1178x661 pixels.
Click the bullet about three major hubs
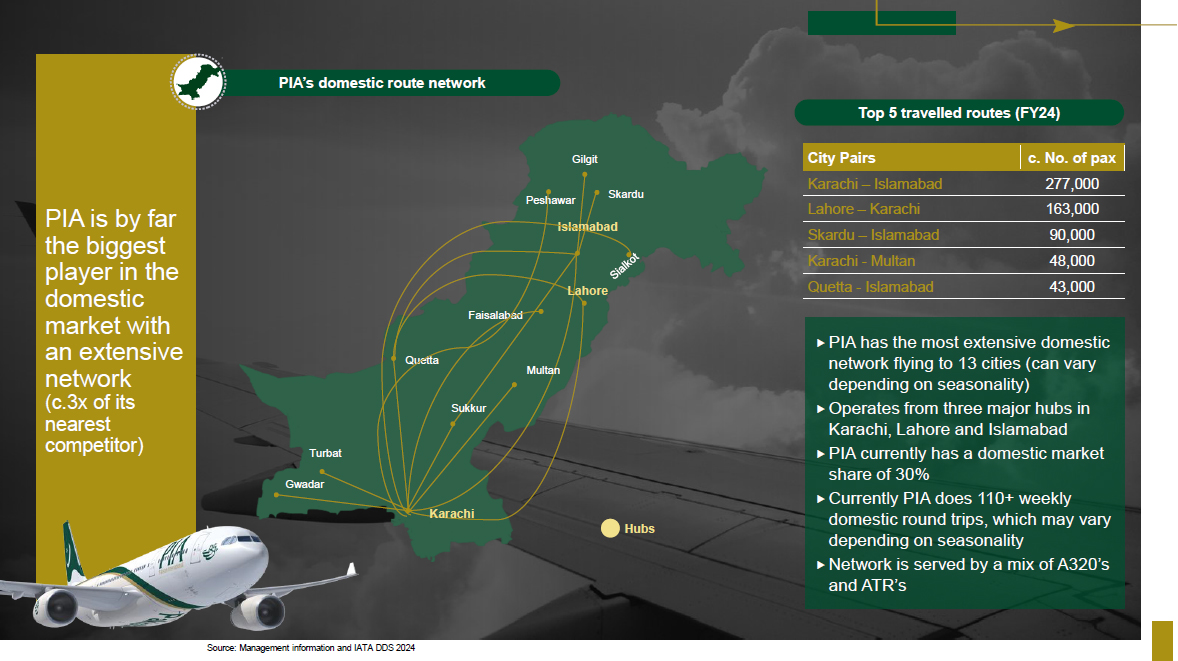click(953, 418)
